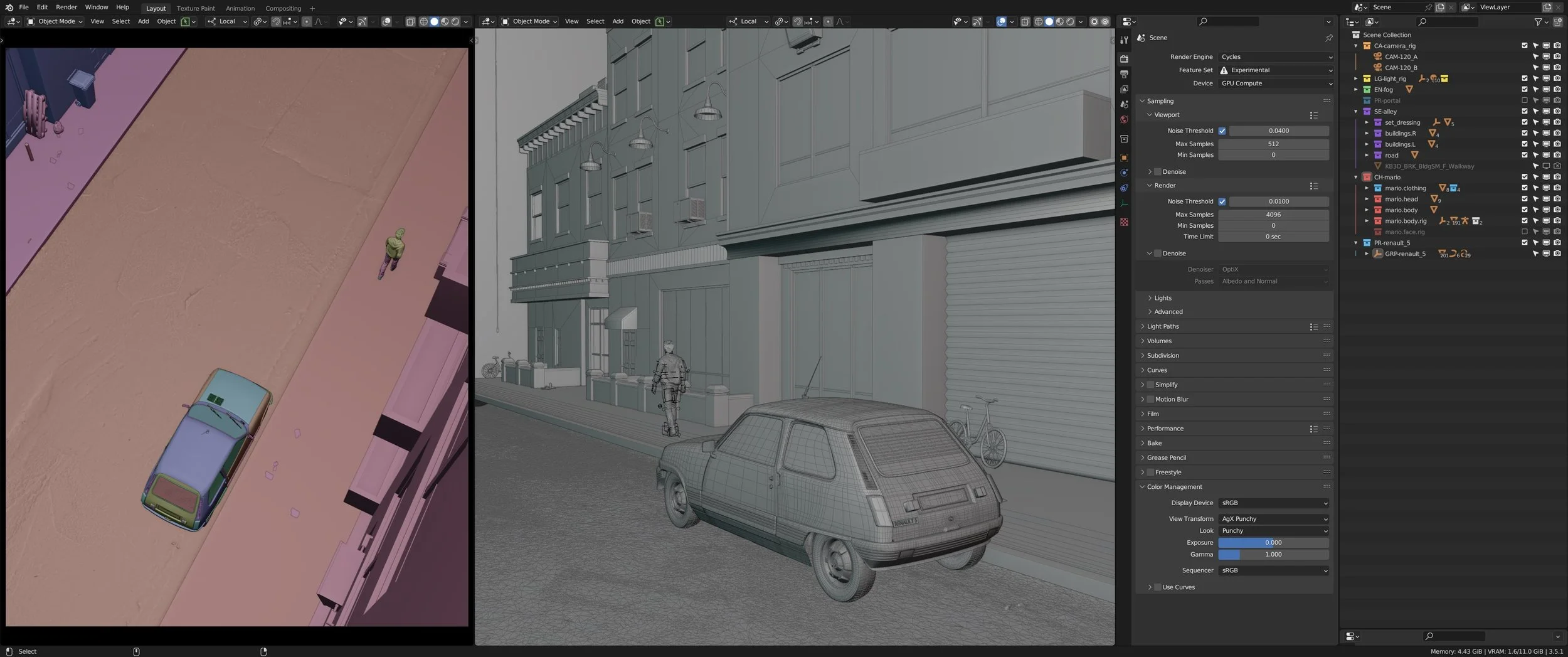This screenshot has height=657, width=1568.
Task: Switch right viewport to material preview shading
Action: [1059, 21]
